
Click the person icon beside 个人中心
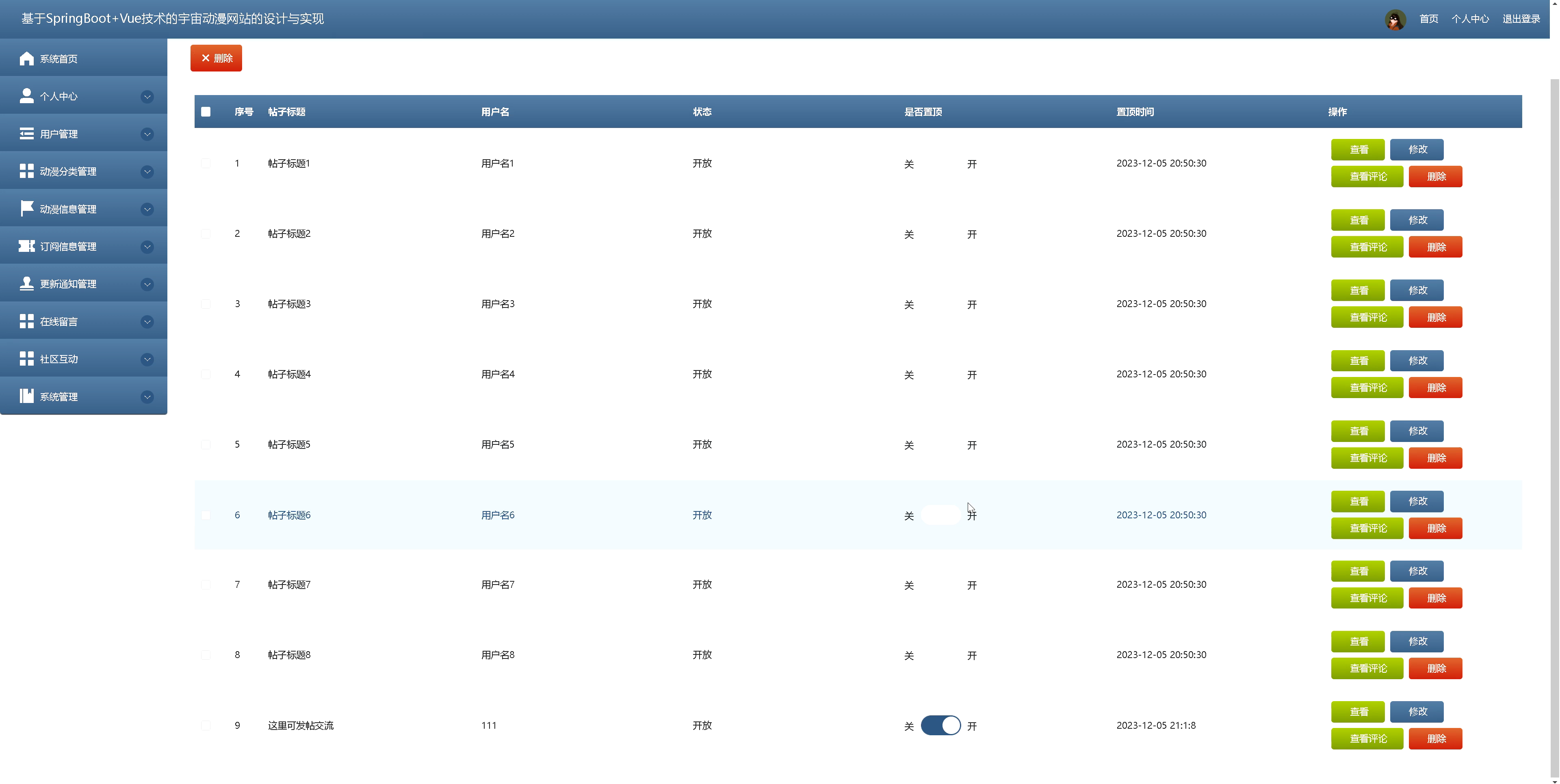(x=27, y=96)
